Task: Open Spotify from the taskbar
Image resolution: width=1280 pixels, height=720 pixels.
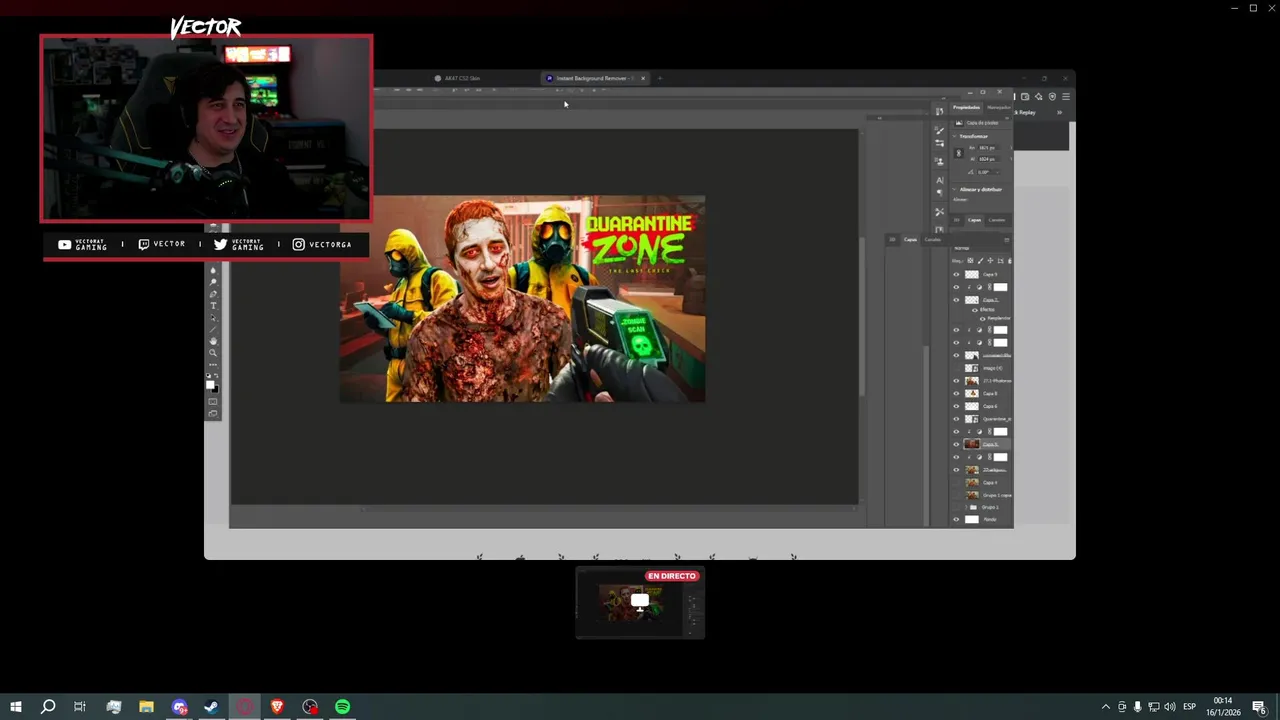Action: (343, 707)
